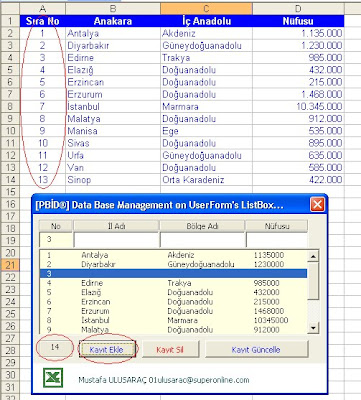Select the İstanbul row in the listbox

(x=173, y=320)
